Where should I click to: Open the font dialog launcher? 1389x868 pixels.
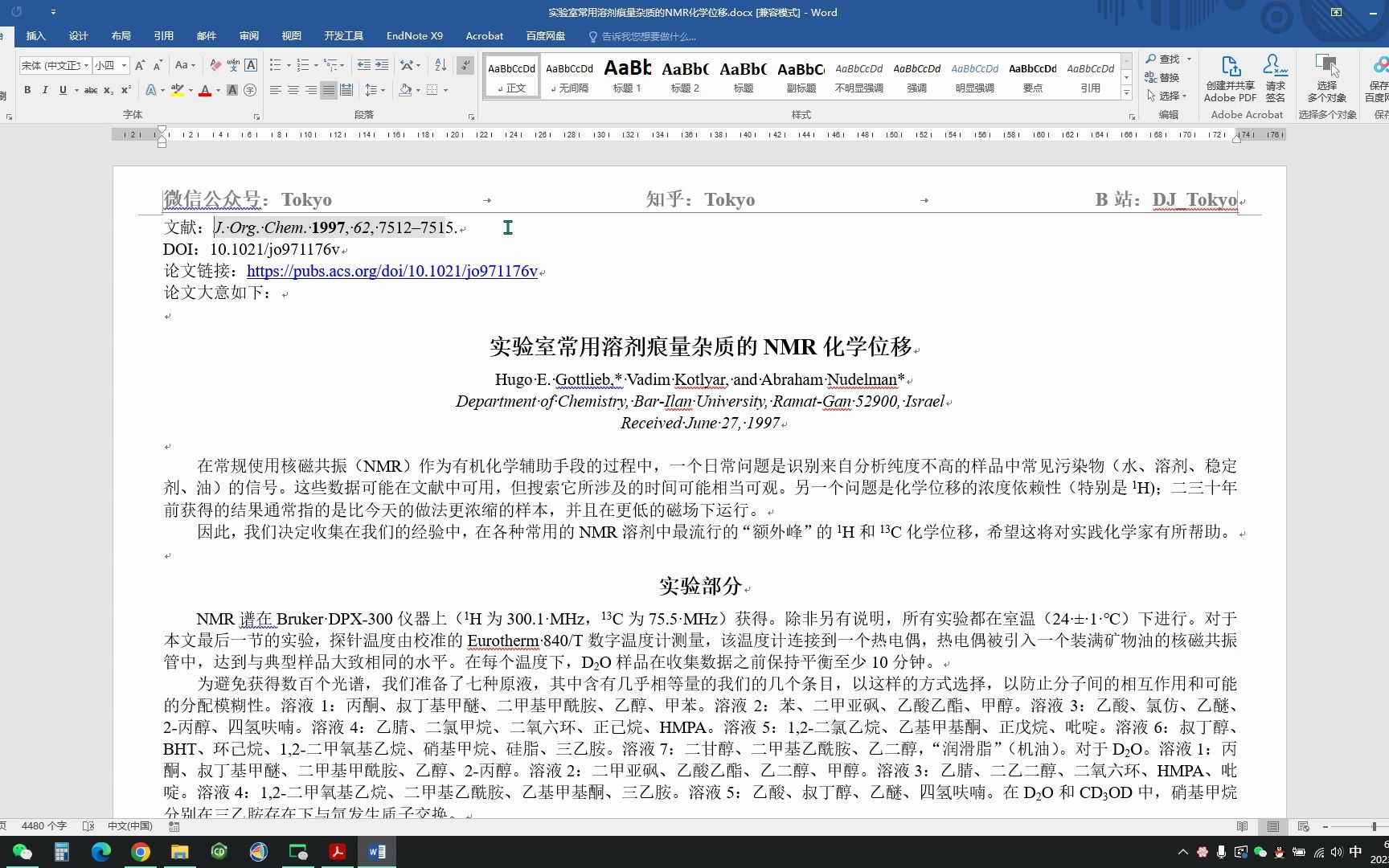click(256, 117)
